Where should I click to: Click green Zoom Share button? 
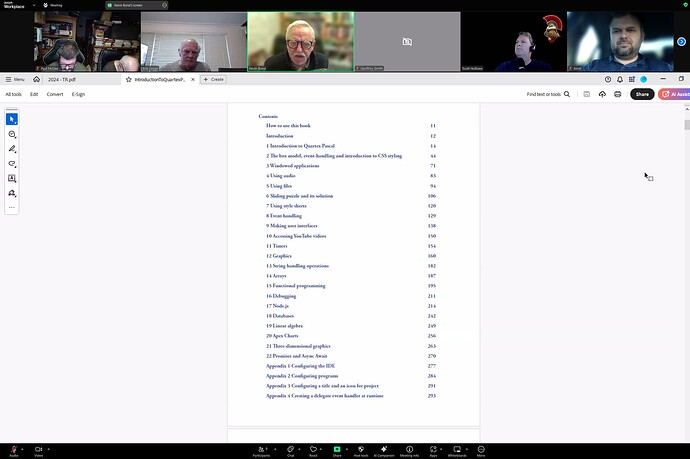pos(337,451)
